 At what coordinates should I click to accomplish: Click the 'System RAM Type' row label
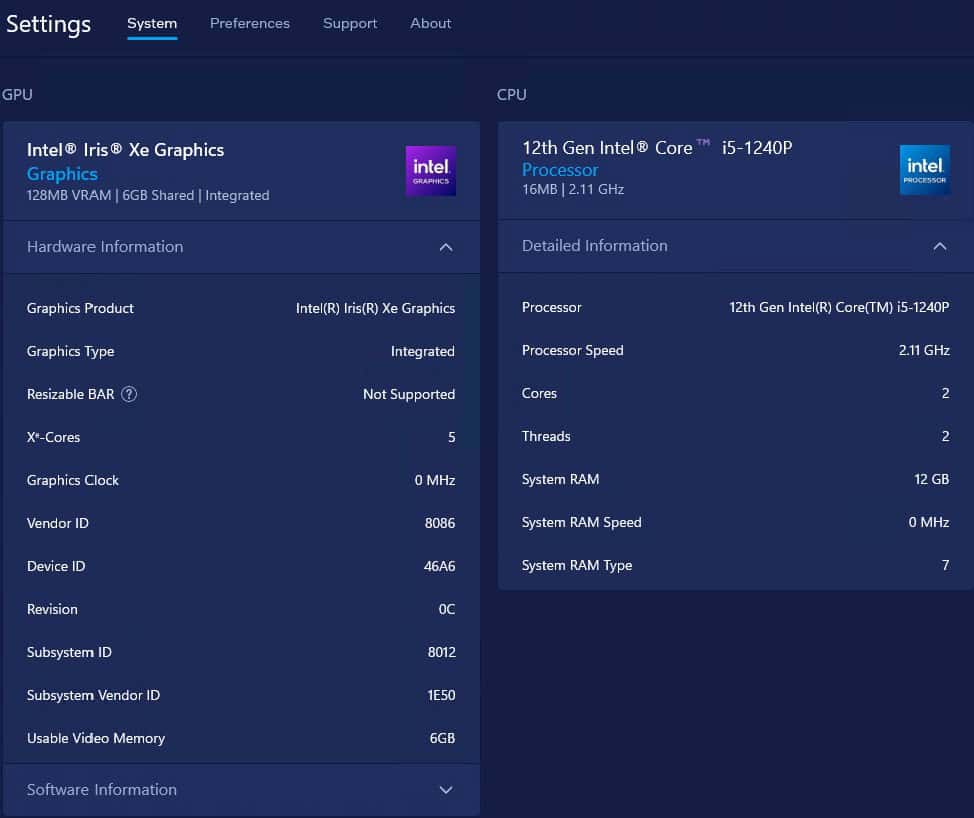577,565
